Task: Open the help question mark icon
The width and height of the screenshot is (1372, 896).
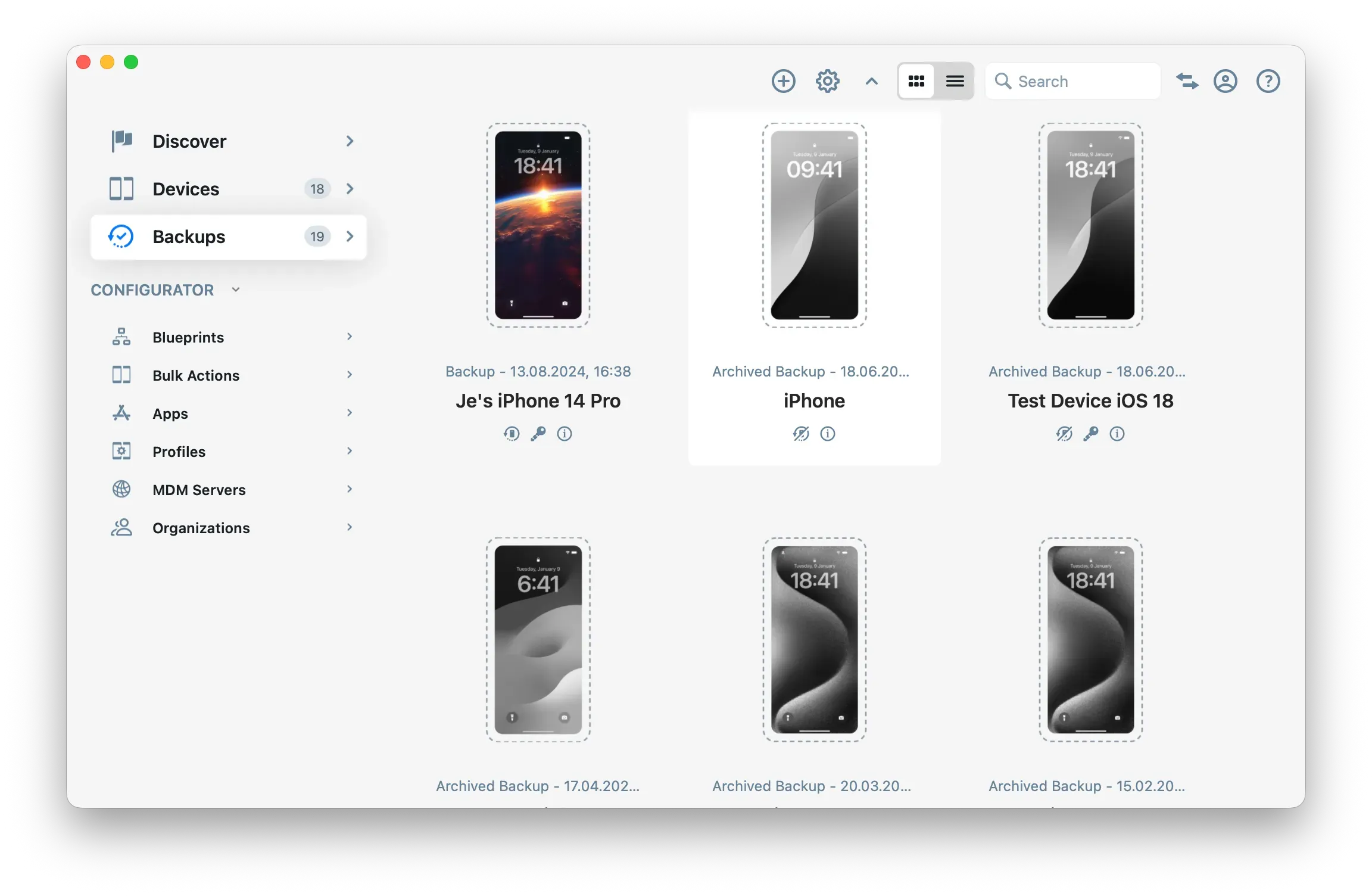Action: (1268, 80)
